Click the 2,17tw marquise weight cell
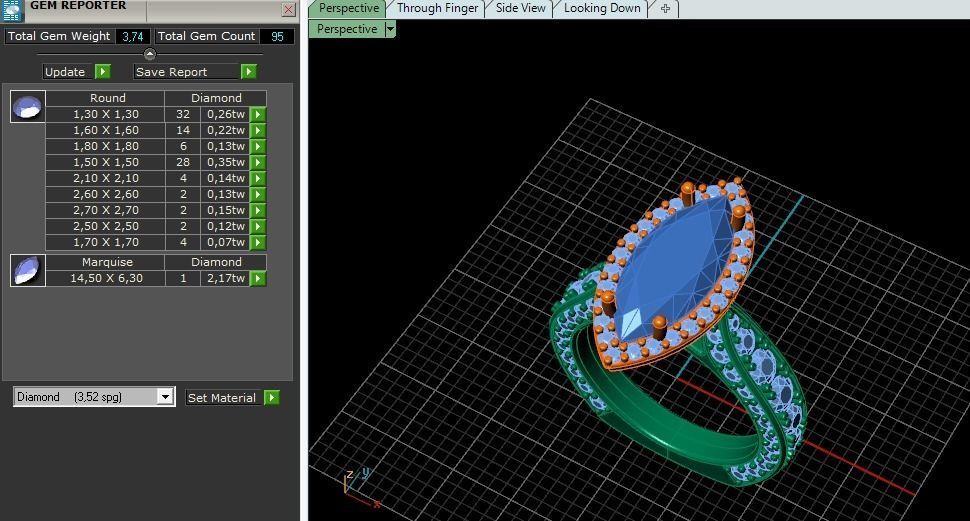This screenshot has height=521, width=970. (225, 278)
